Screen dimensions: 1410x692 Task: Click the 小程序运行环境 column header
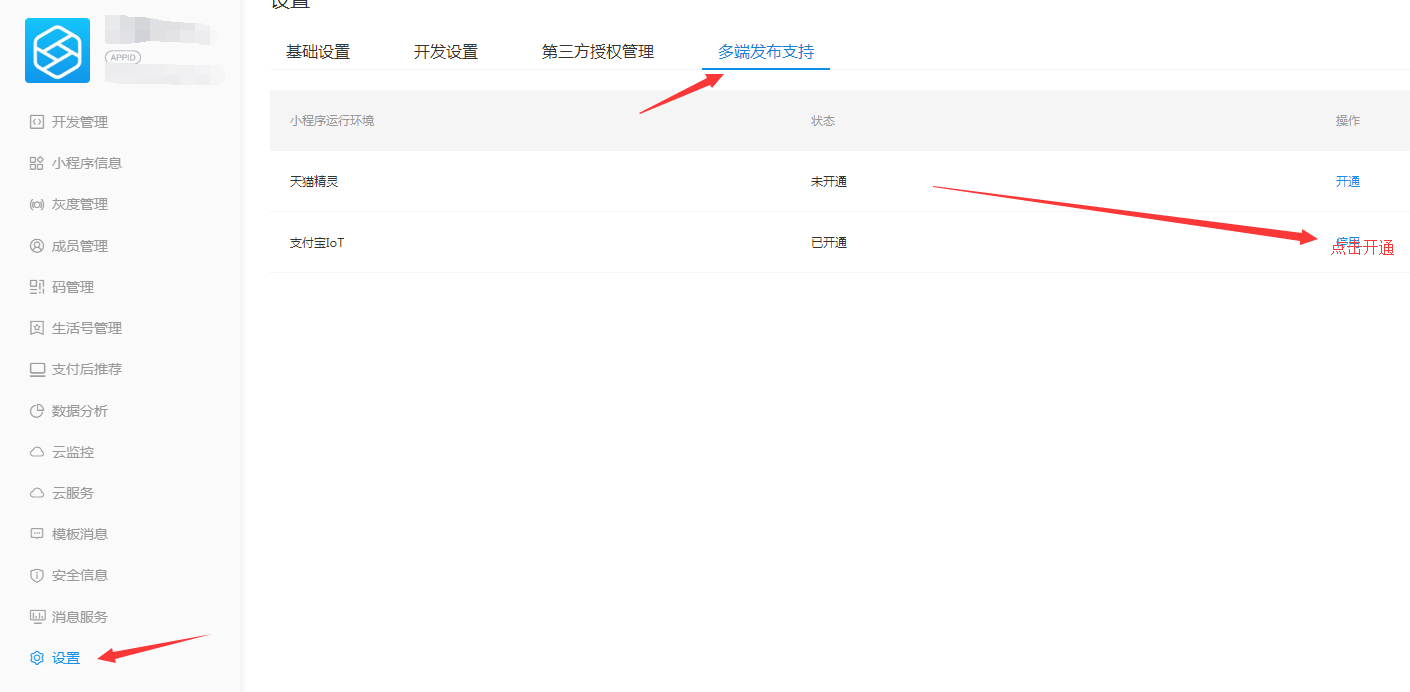(x=332, y=121)
